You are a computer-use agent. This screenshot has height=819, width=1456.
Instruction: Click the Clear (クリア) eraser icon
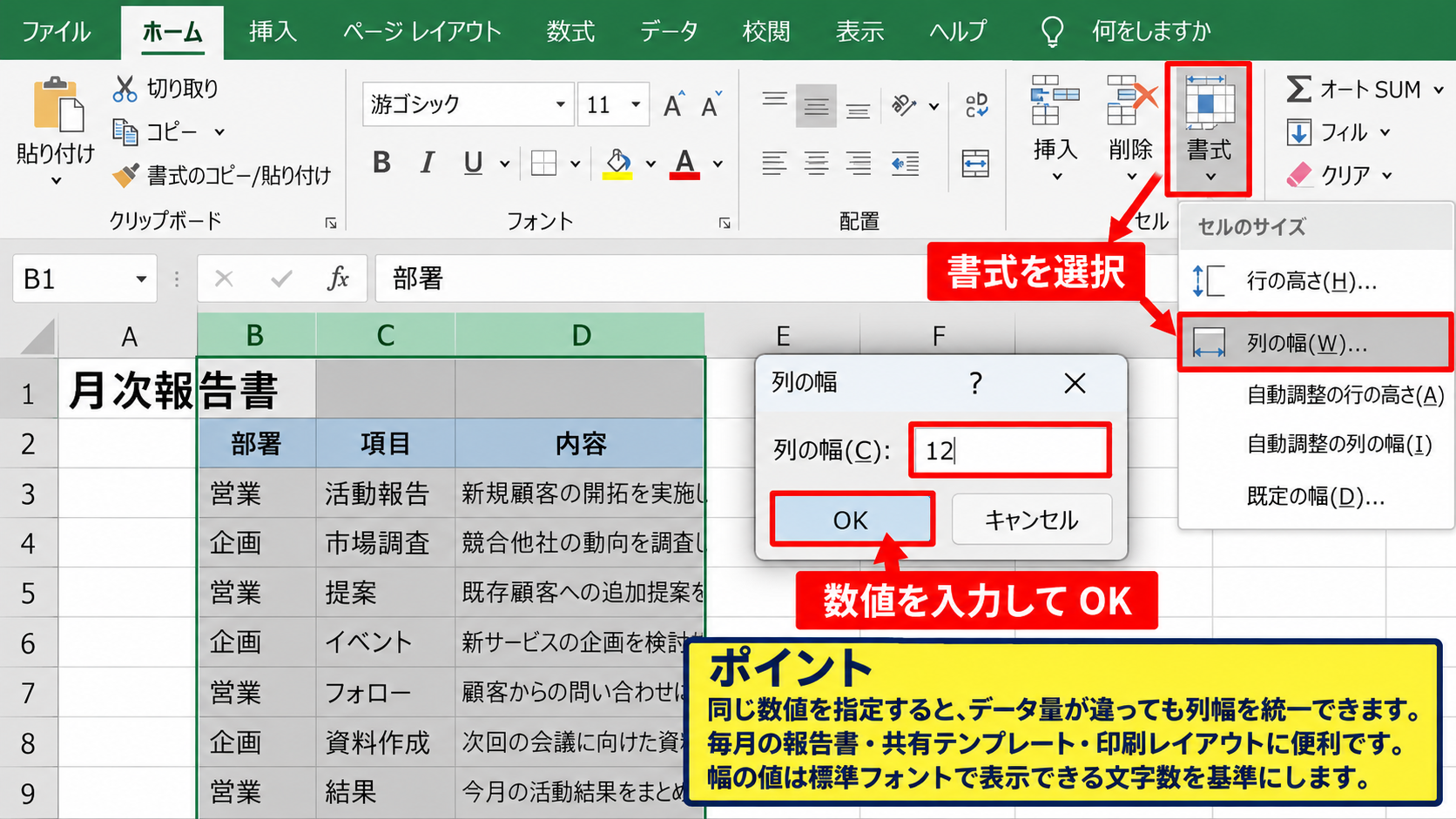point(1298,175)
